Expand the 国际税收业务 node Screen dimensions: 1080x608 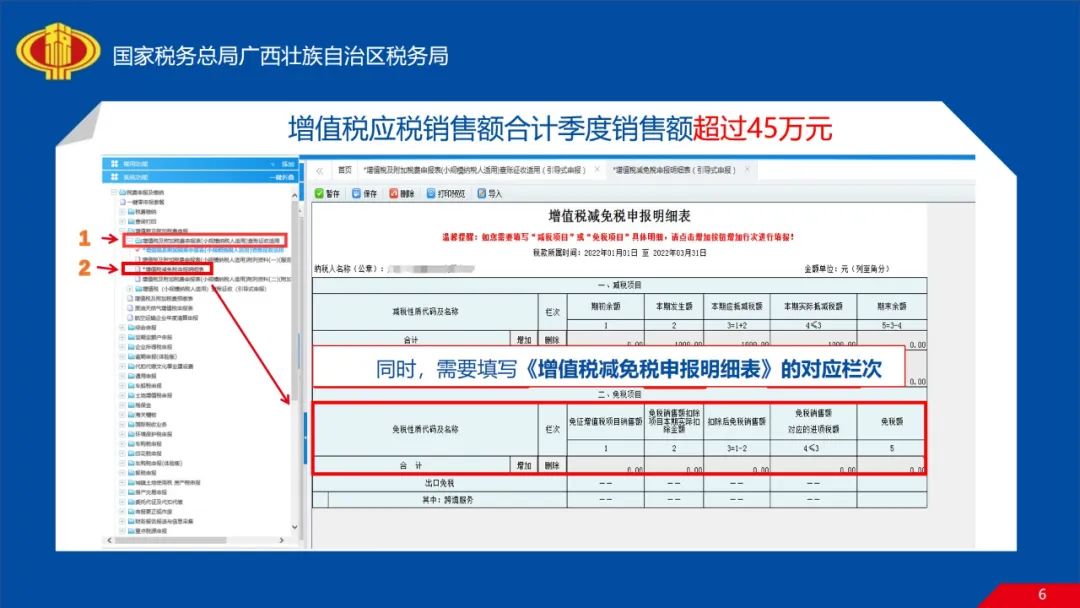(x=122, y=424)
